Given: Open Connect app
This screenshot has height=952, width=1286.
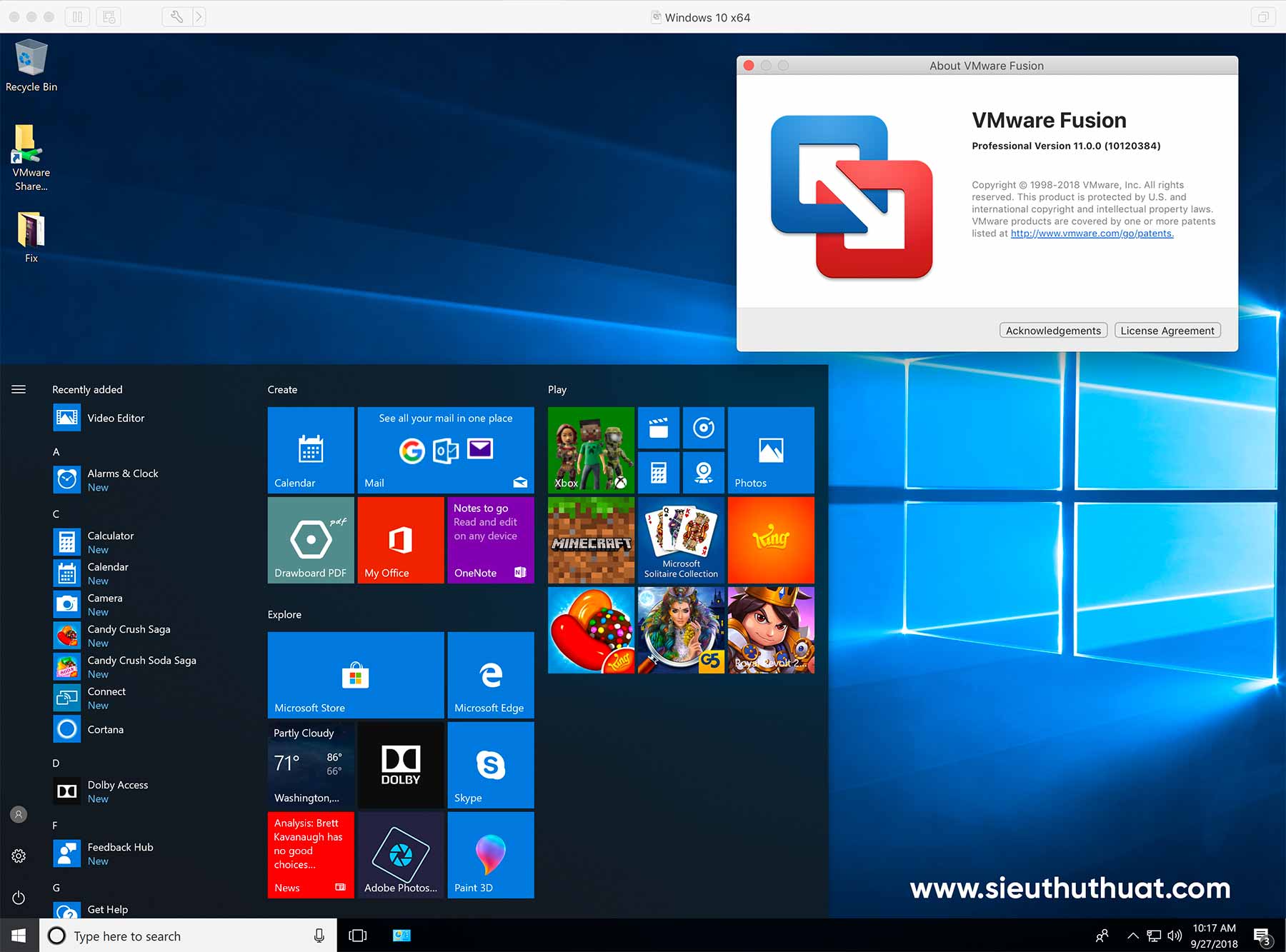Looking at the screenshot, I should tap(150, 698).
